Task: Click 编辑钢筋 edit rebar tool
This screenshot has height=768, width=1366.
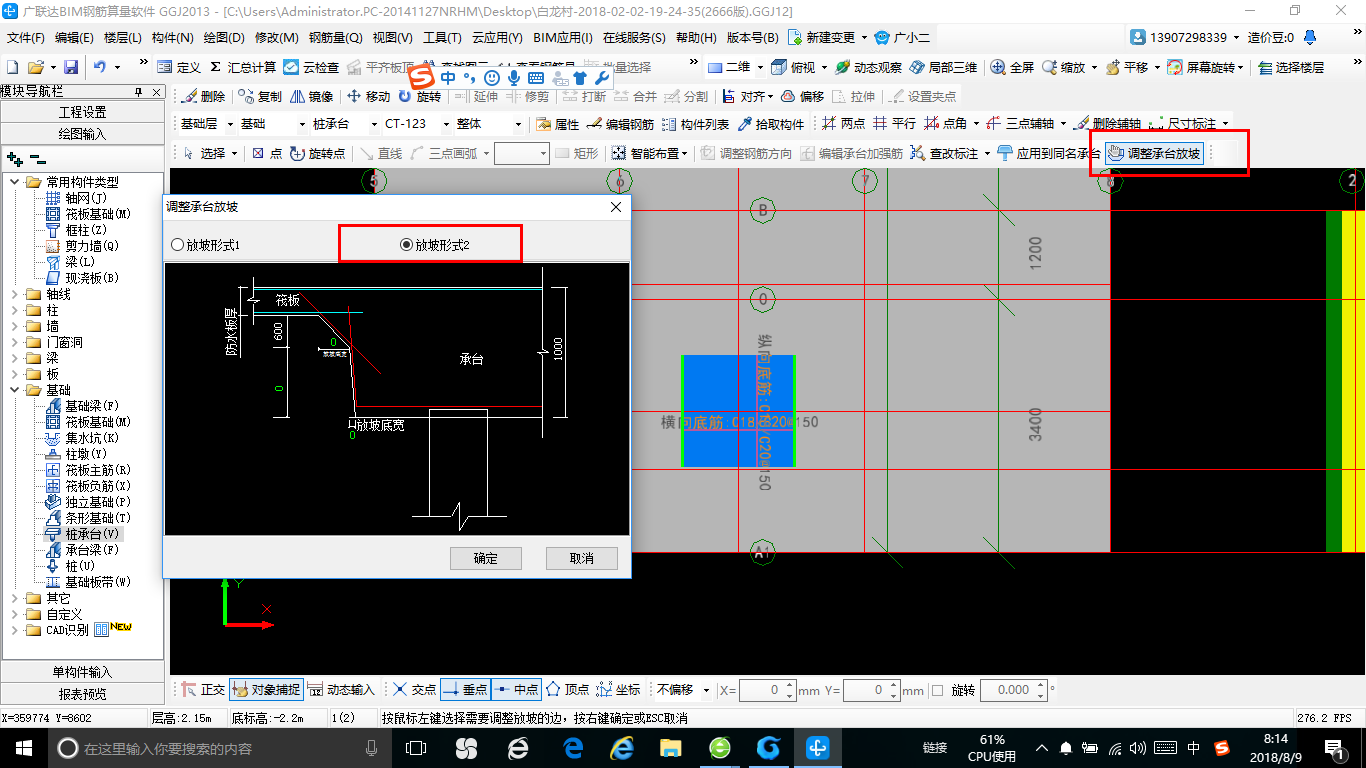Action: (x=620, y=125)
